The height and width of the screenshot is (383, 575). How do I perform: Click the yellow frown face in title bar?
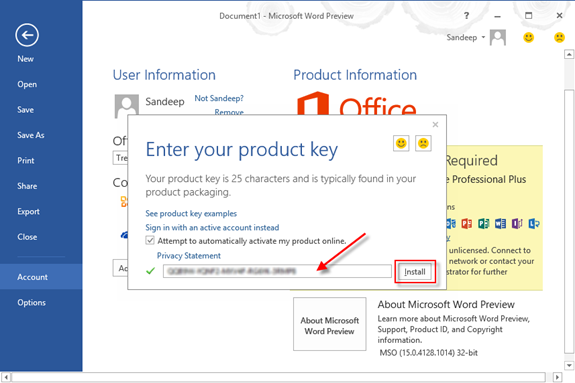click(x=559, y=37)
